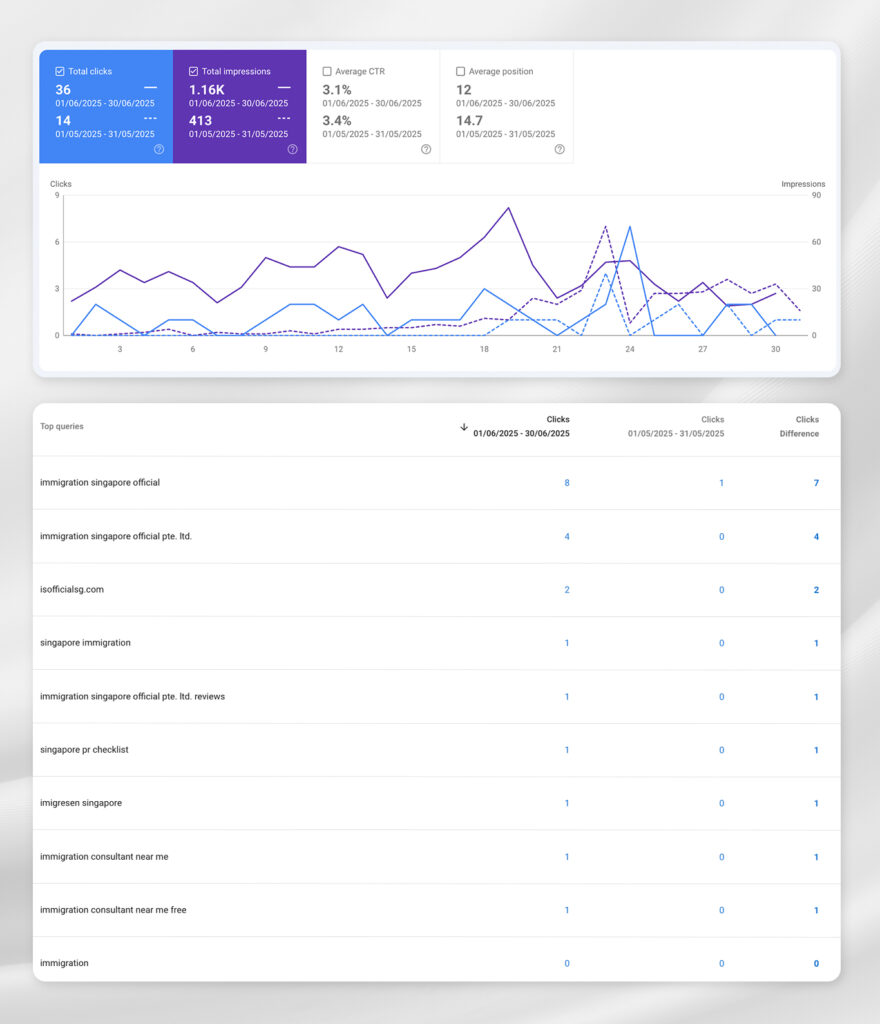The height and width of the screenshot is (1024, 880).
Task: Click the "immigration singapore official pte. ltd. reviews" query
Action: pos(132,696)
